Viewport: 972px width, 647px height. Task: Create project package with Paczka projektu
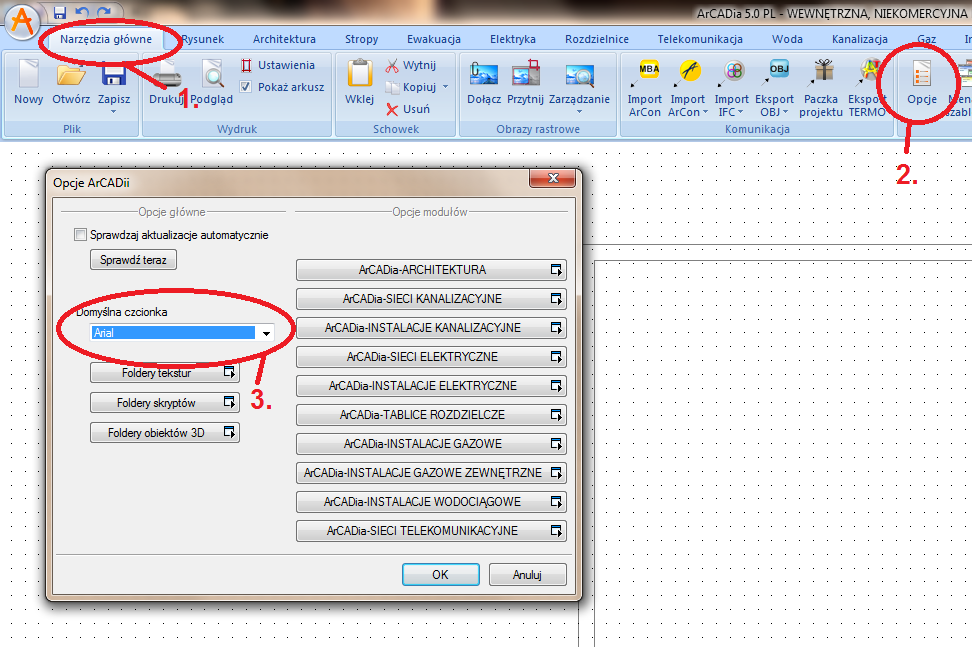(821, 87)
